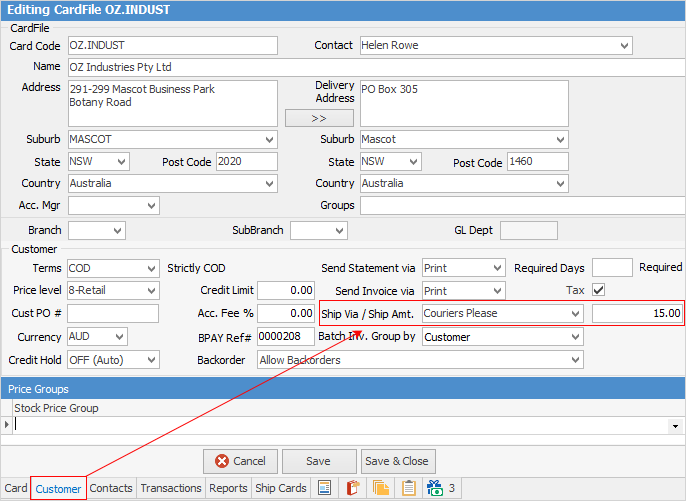Image resolution: width=686 pixels, height=501 pixels.
Task: Open the Price level dropdown
Action: [x=151, y=291]
